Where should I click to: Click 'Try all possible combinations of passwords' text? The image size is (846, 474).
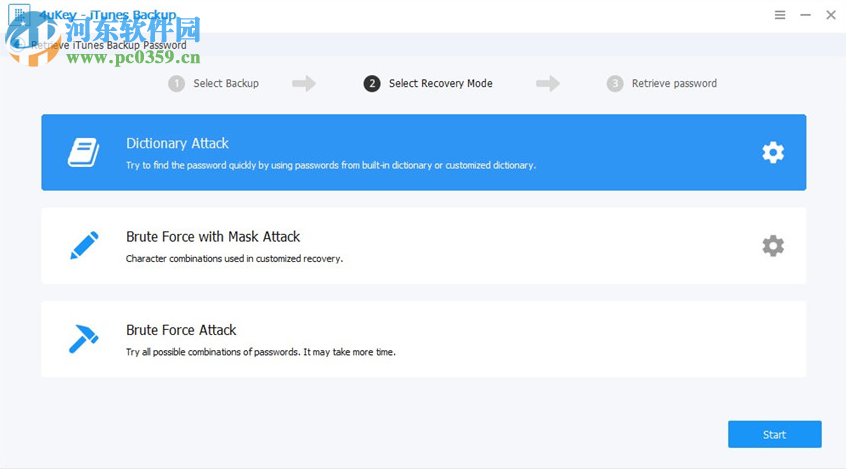(x=261, y=352)
